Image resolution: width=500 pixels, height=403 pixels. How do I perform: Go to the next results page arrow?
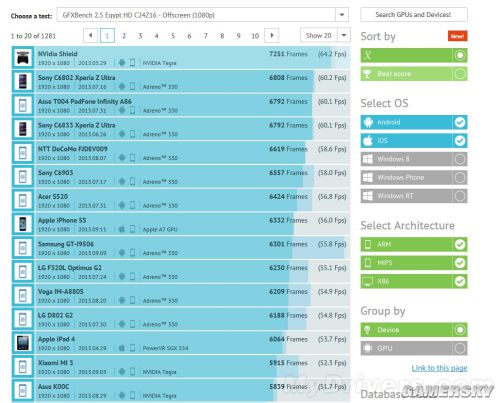pyautogui.click(x=272, y=35)
